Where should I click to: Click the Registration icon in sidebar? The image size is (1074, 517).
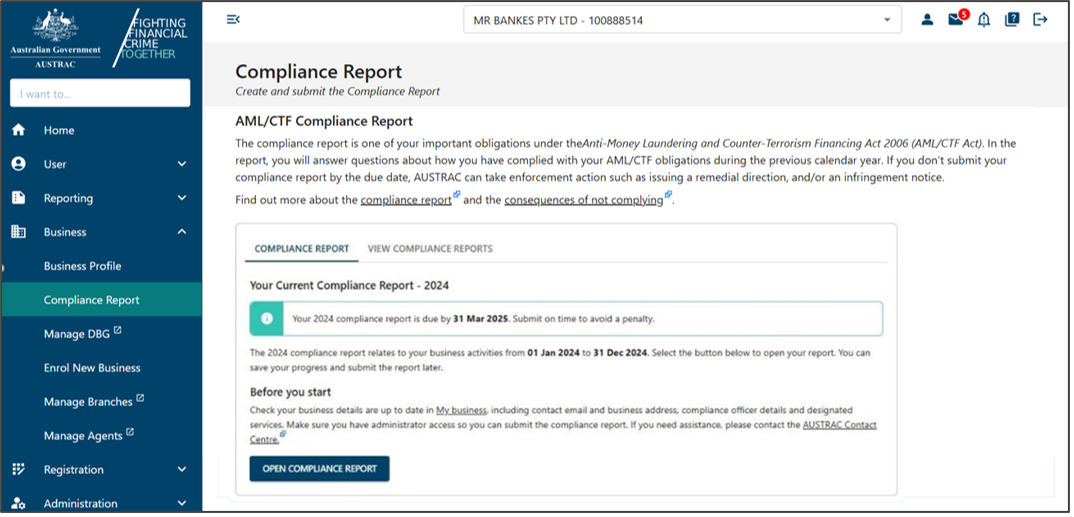click(18, 469)
